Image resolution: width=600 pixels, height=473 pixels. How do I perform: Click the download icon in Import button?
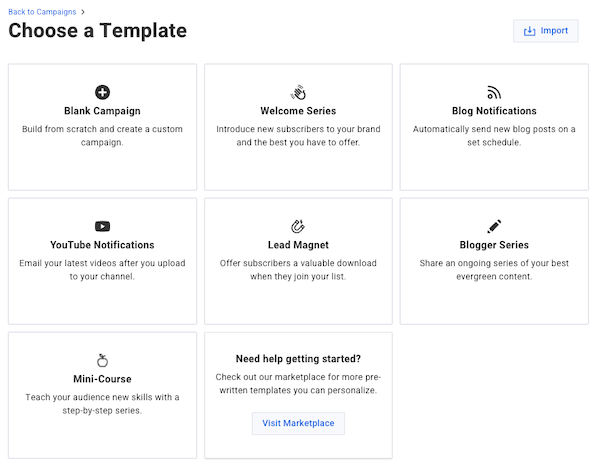pos(529,31)
